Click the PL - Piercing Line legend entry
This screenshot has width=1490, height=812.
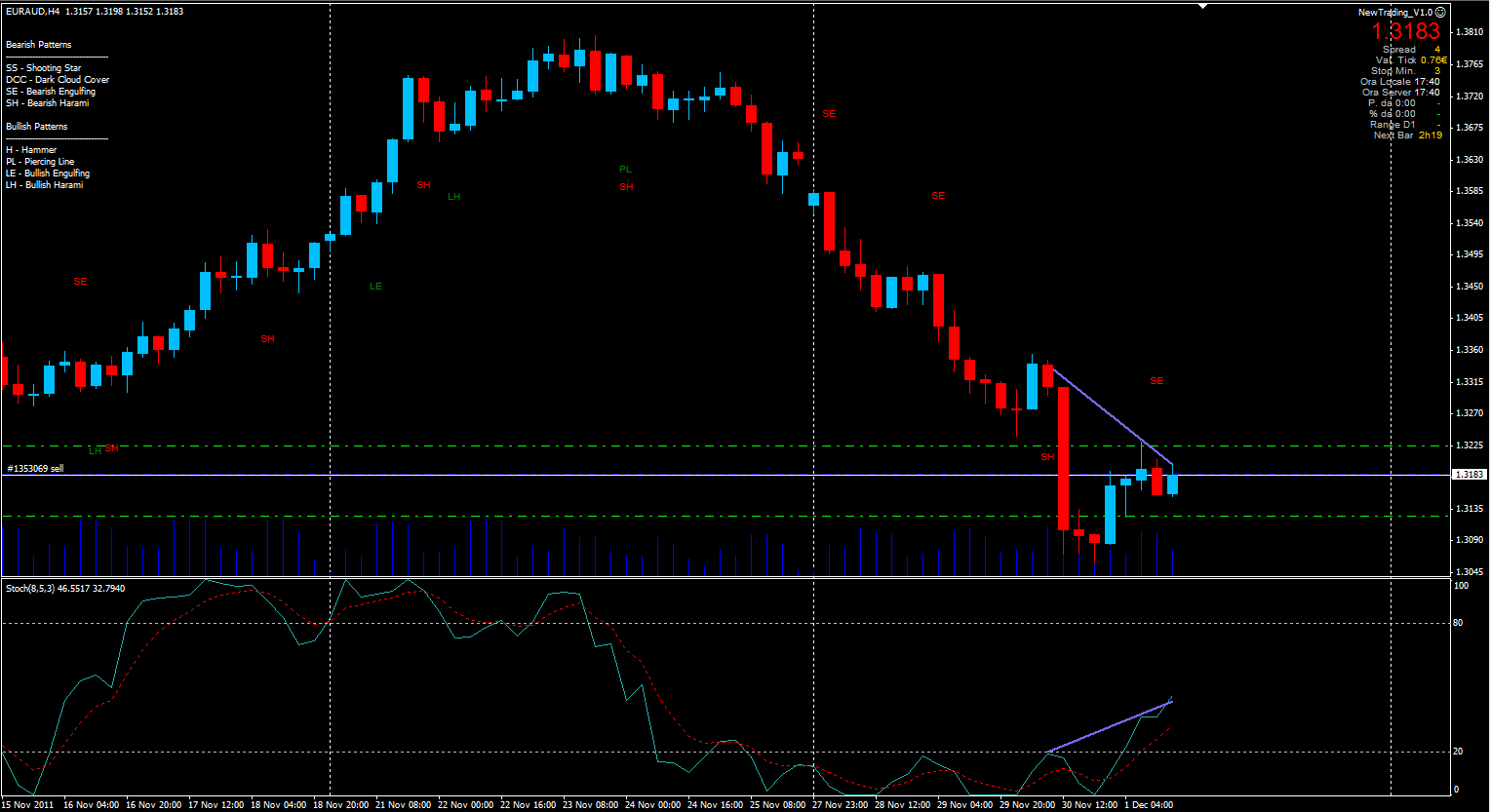(40, 162)
